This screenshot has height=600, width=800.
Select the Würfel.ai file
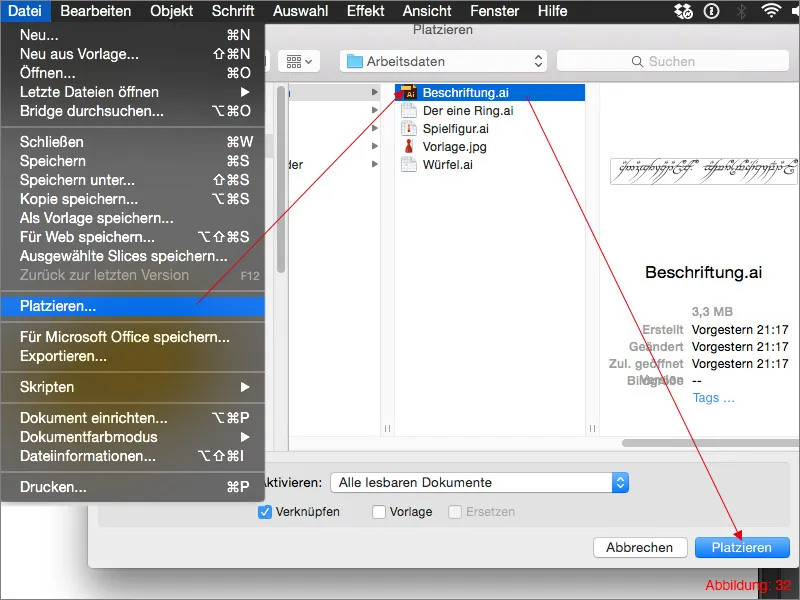pyautogui.click(x=490, y=165)
